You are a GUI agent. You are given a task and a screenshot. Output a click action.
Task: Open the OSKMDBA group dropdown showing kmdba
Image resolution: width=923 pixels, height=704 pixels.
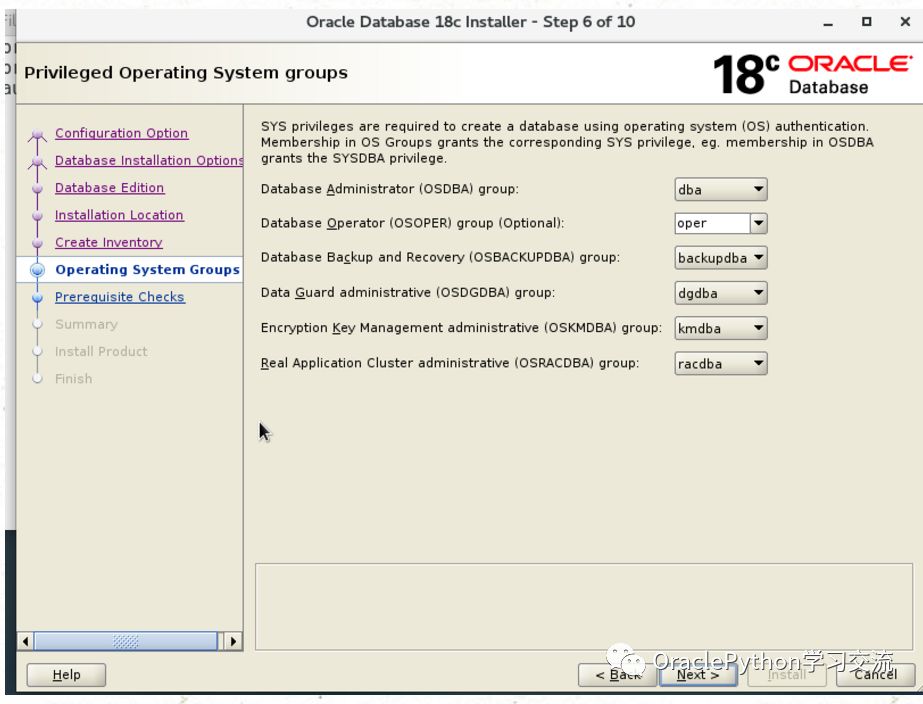click(x=721, y=328)
